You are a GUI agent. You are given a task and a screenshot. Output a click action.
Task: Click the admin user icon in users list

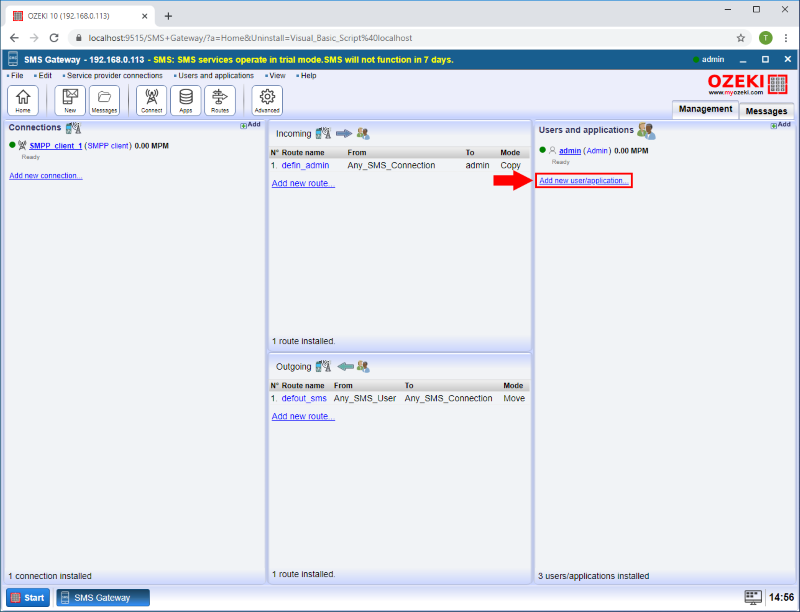point(552,150)
